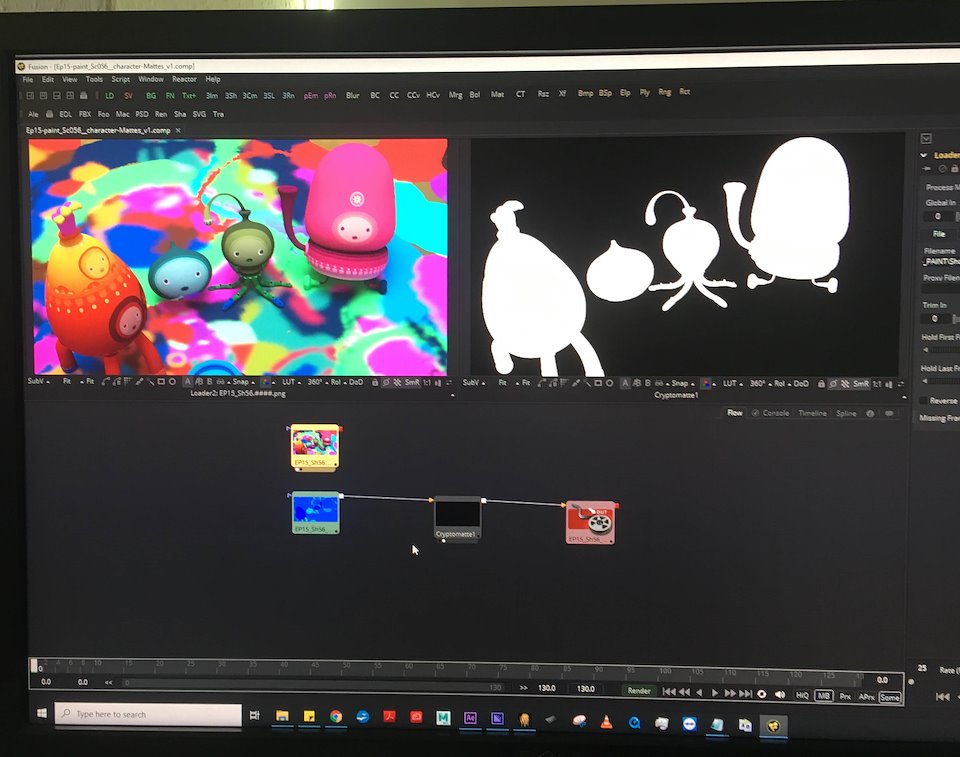The width and height of the screenshot is (960, 757).
Task: Click the print icon in top toolbar
Action: [84, 96]
